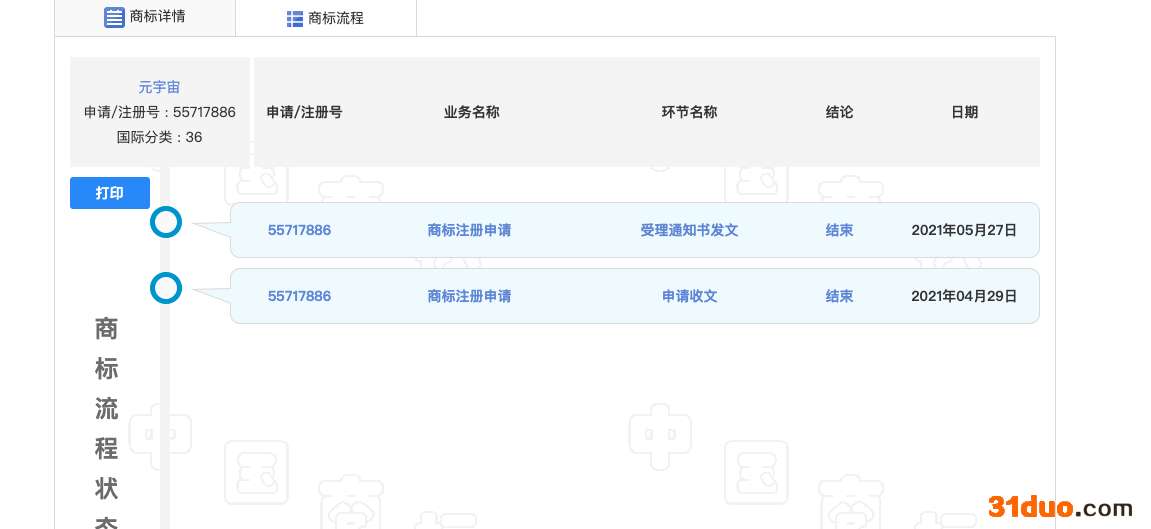This screenshot has width=1151, height=529.
Task: Click 55717886 in the 受理通知书发文 row
Action: (x=299, y=230)
